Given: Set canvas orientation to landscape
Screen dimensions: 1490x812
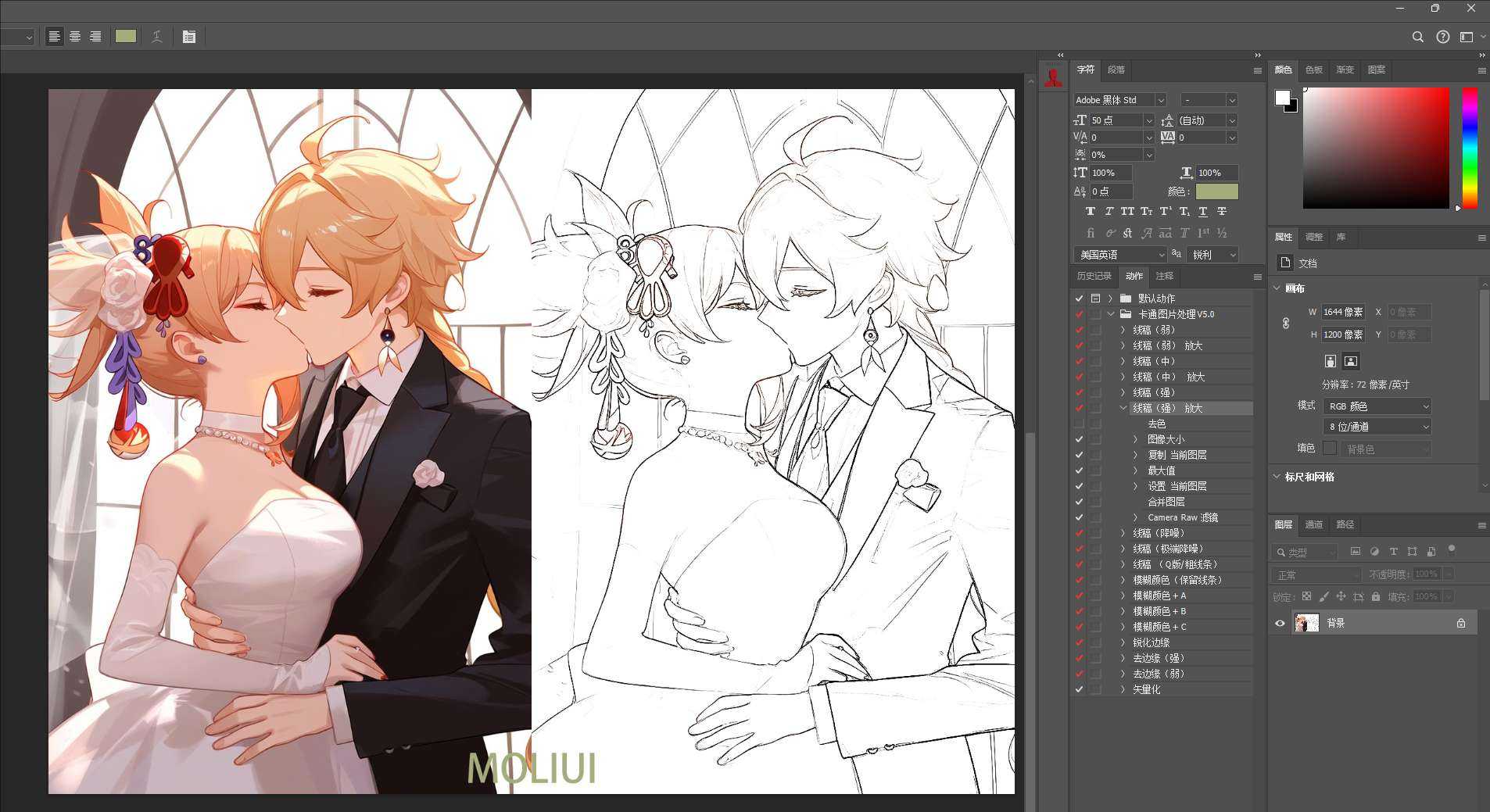Looking at the screenshot, I should click(x=1350, y=361).
